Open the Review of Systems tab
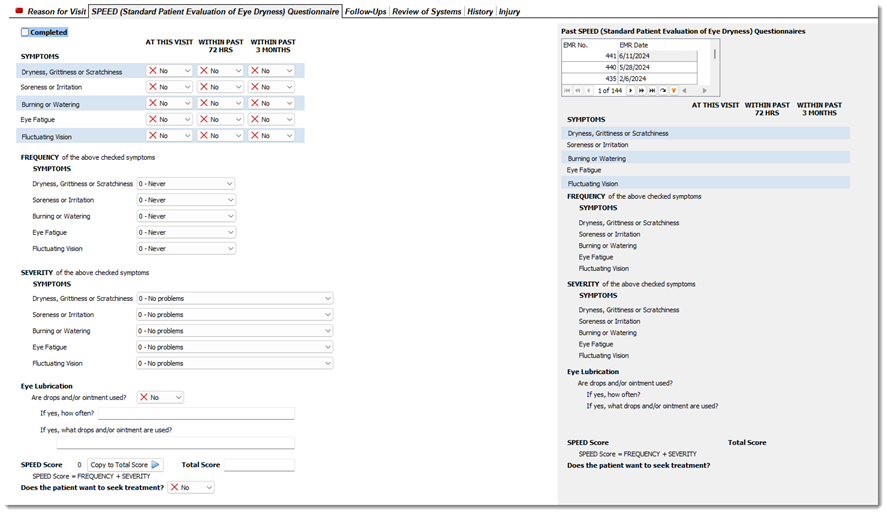The width and height of the screenshot is (887, 514). [x=427, y=11]
